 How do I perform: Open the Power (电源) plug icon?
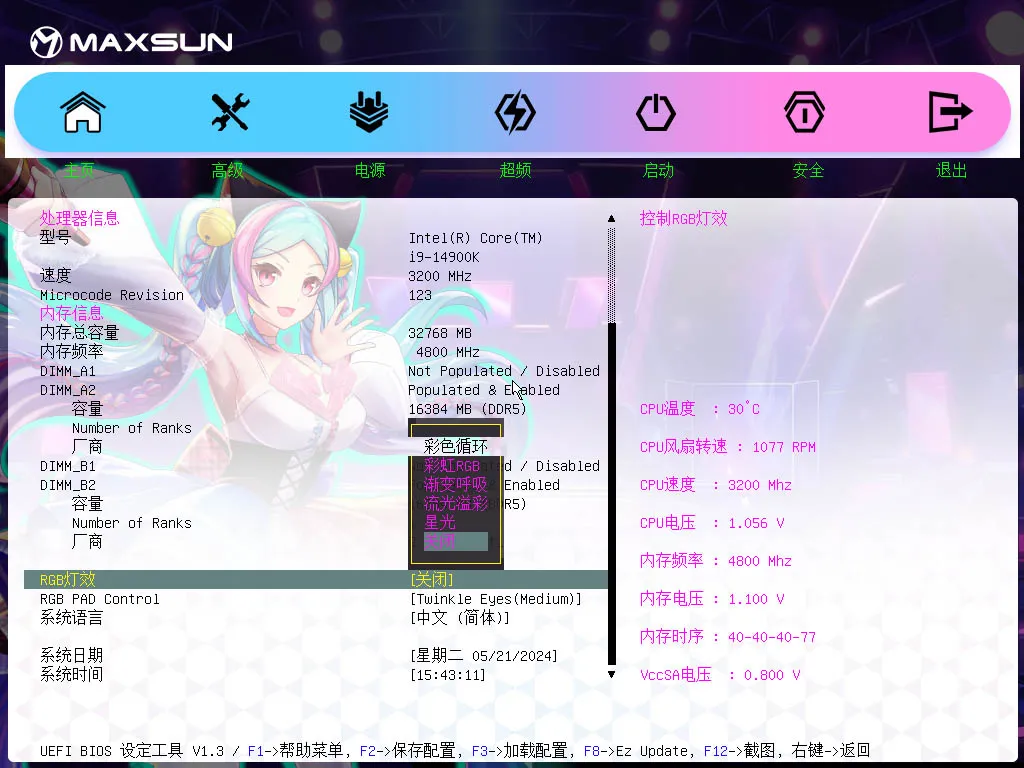[369, 112]
